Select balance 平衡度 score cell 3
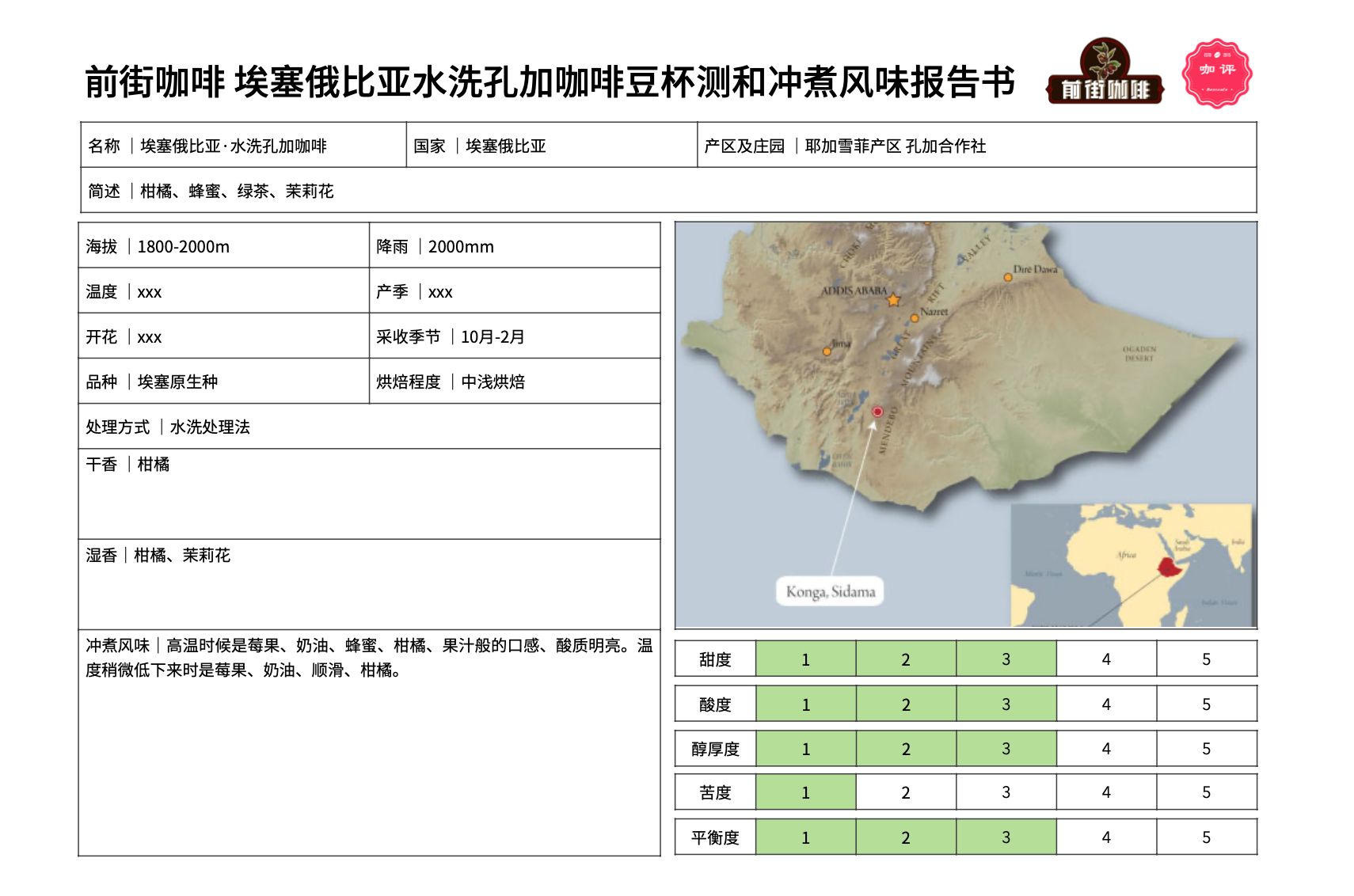This screenshot has width=1354, height=896. coord(1006,837)
